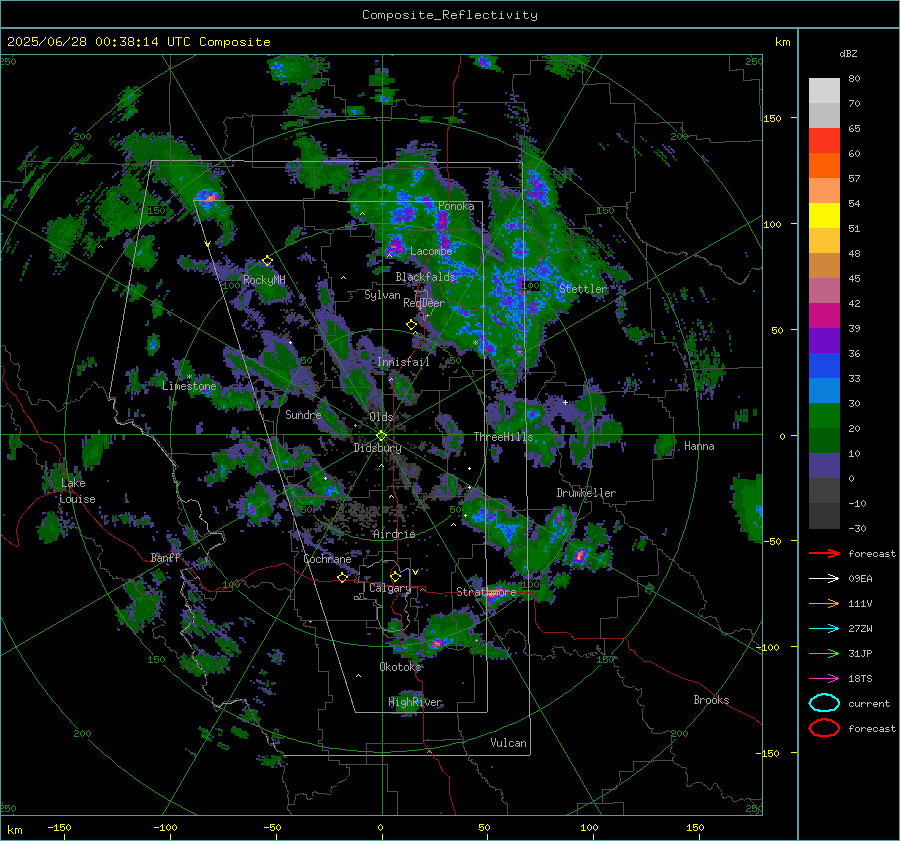The image size is (900, 841).
Task: Click the Sylvan city label
Action: click(x=382, y=295)
